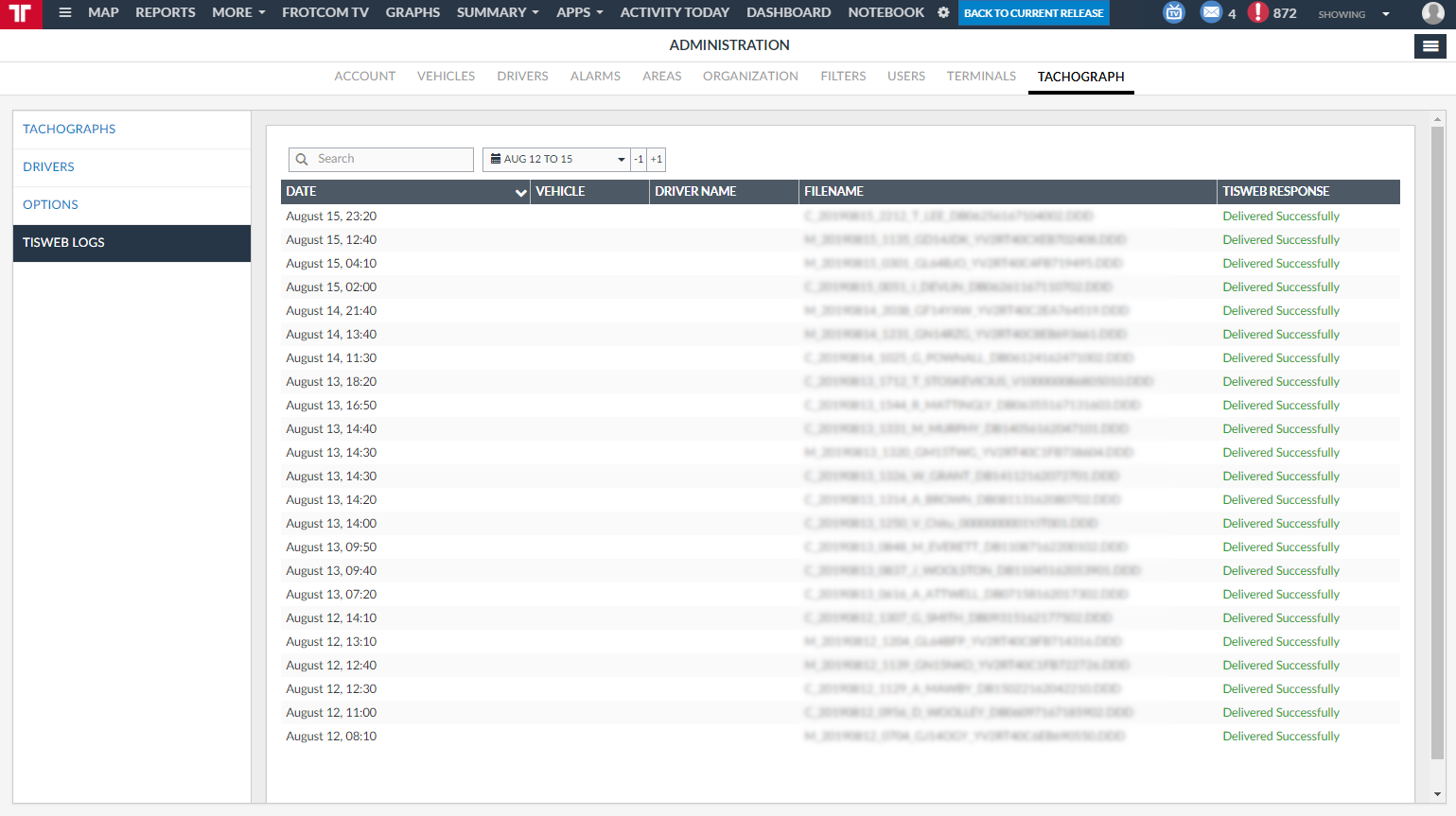The image size is (1456, 816).
Task: Open the hamburger menu in top bar
Action: [x=65, y=13]
